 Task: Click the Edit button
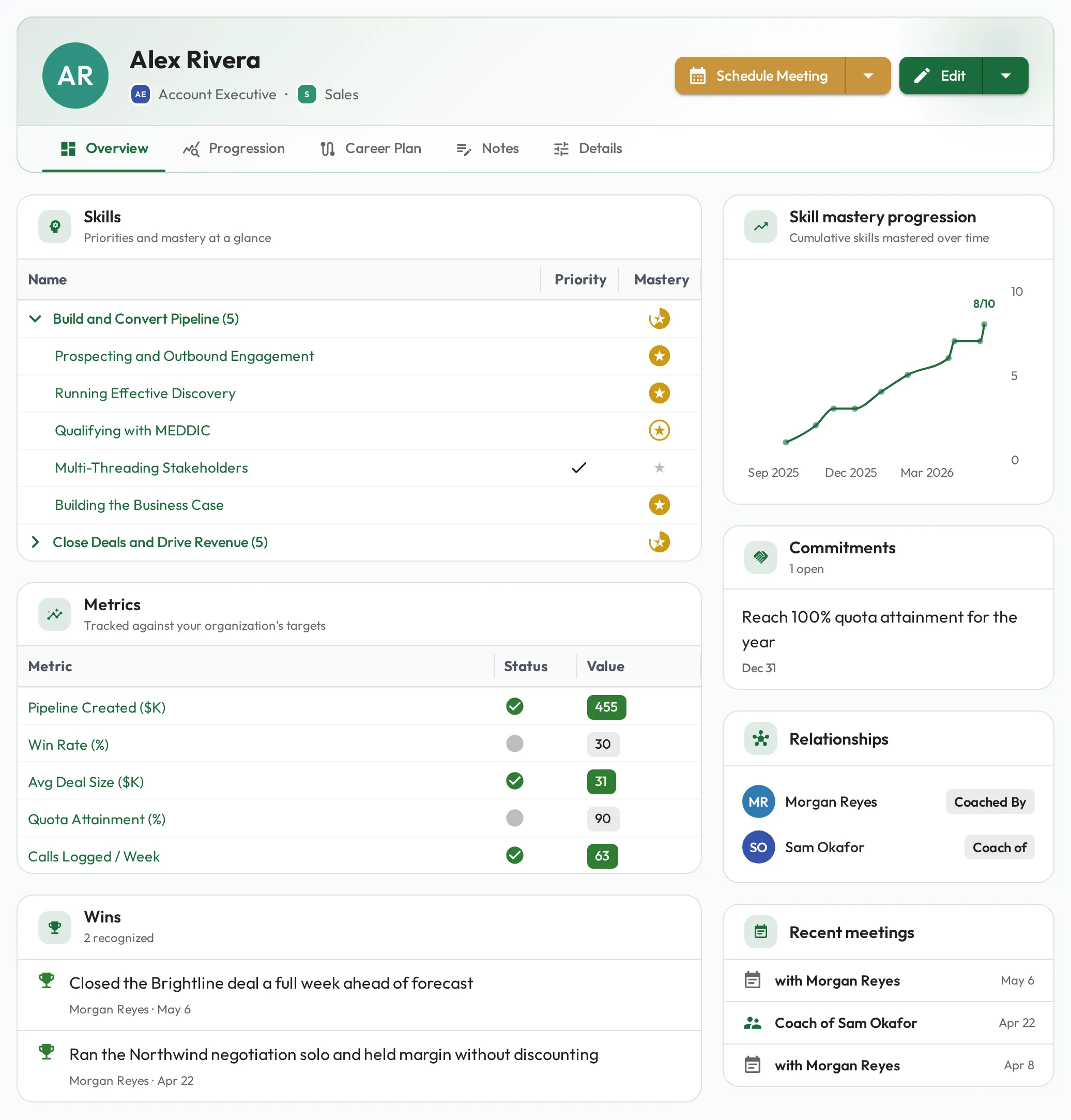coord(940,75)
